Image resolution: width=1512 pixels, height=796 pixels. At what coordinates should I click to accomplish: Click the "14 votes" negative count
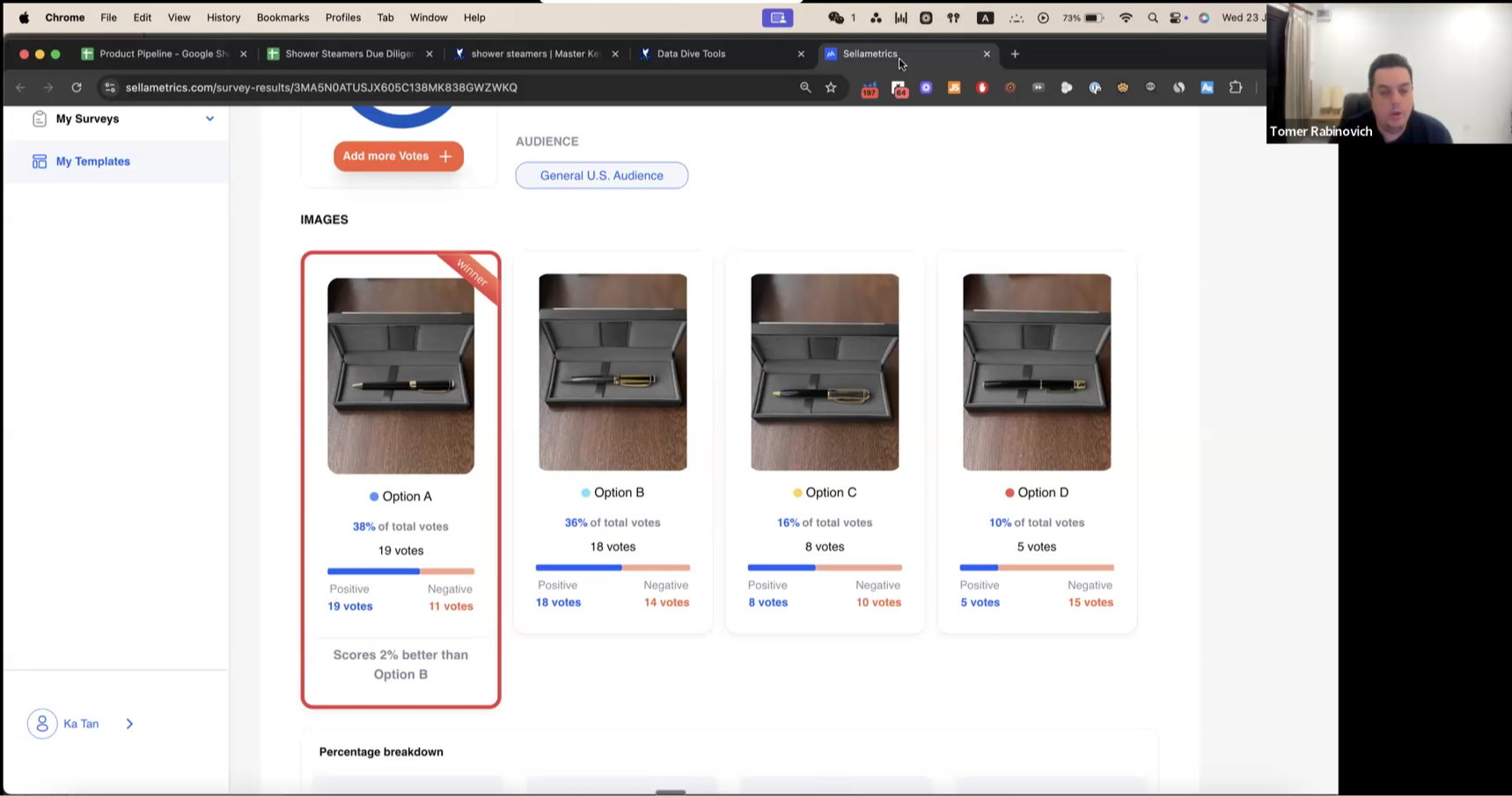(x=666, y=602)
